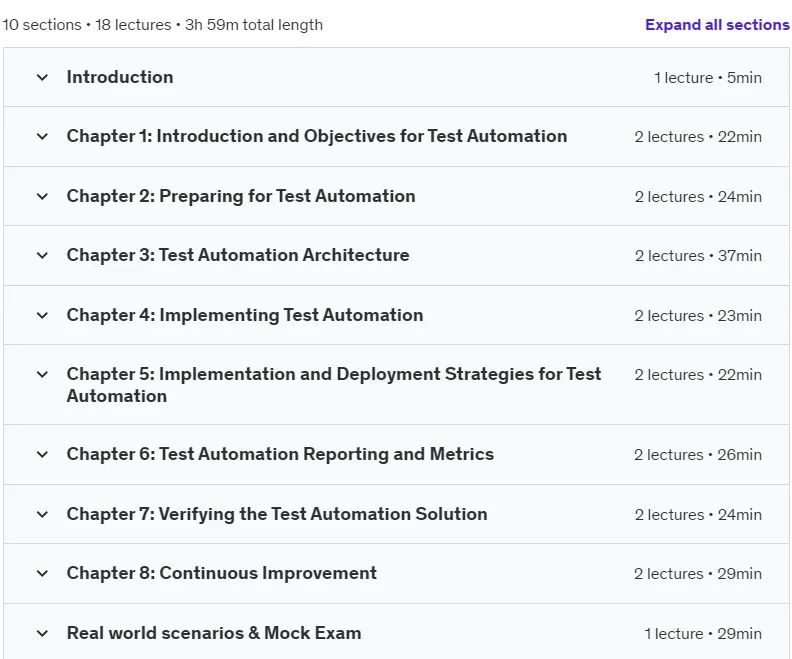Toggle Chapter 8 chevron icon
This screenshot has width=792, height=659.
42,574
